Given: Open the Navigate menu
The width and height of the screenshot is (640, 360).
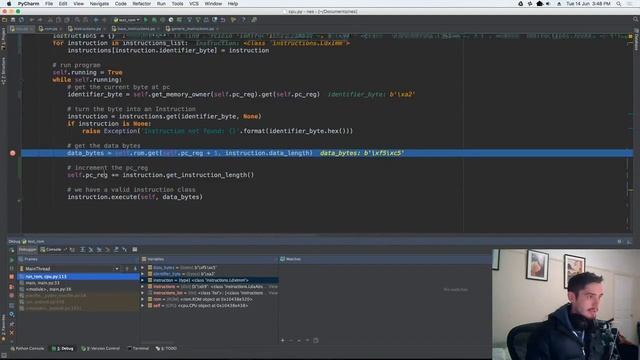Looking at the screenshot, I should (x=99, y=4).
